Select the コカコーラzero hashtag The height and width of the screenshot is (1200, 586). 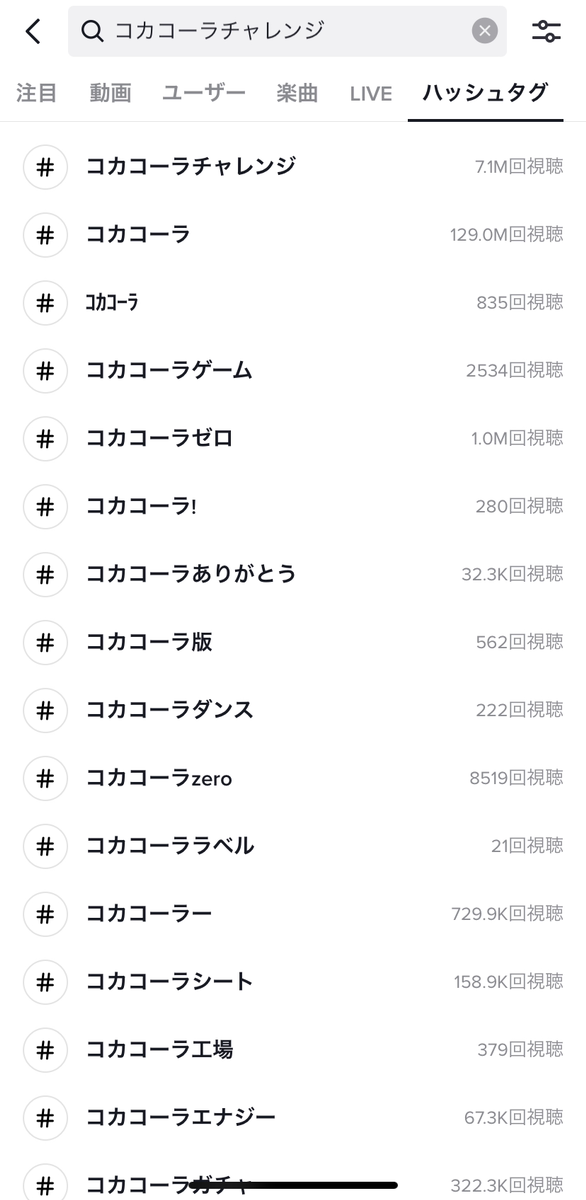tap(293, 778)
